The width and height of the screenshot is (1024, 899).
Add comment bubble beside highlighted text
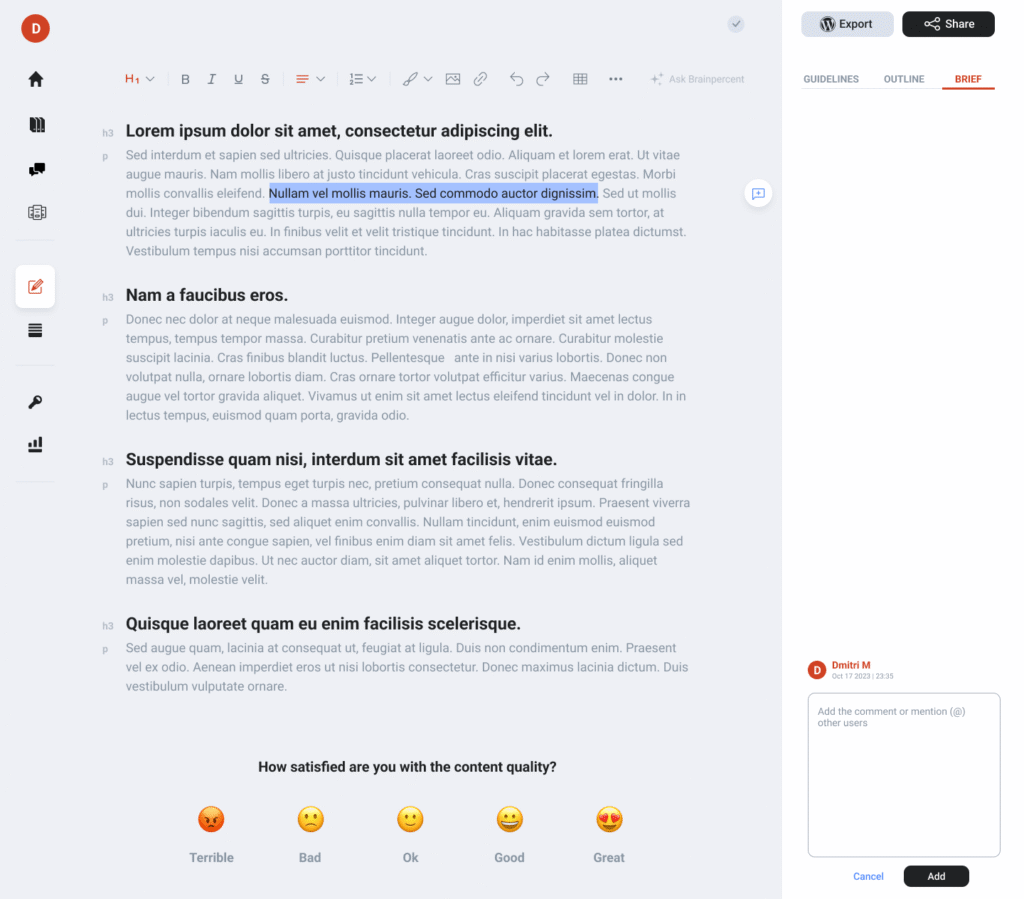coord(758,193)
